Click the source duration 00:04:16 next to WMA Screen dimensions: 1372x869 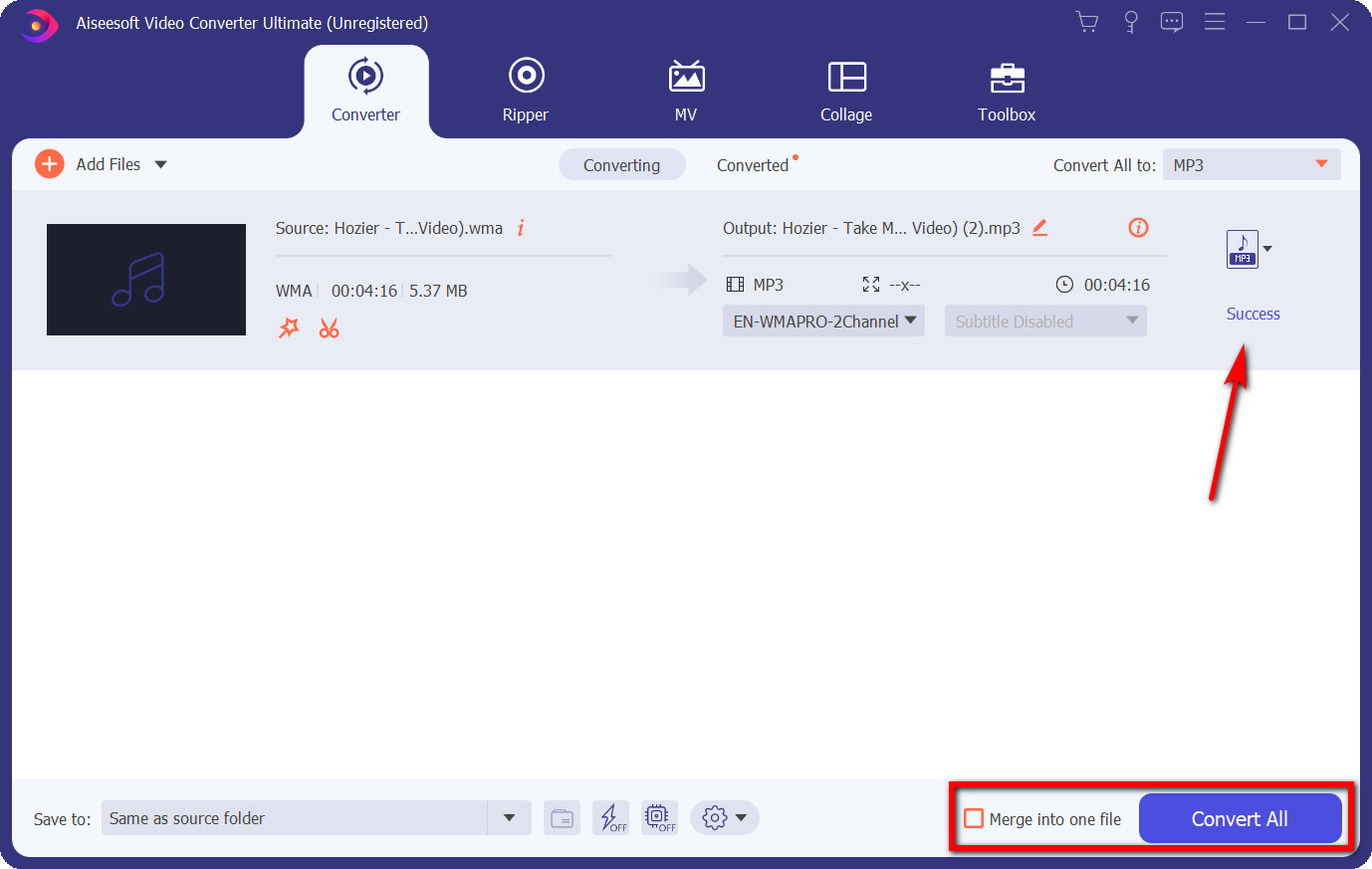[x=364, y=291]
